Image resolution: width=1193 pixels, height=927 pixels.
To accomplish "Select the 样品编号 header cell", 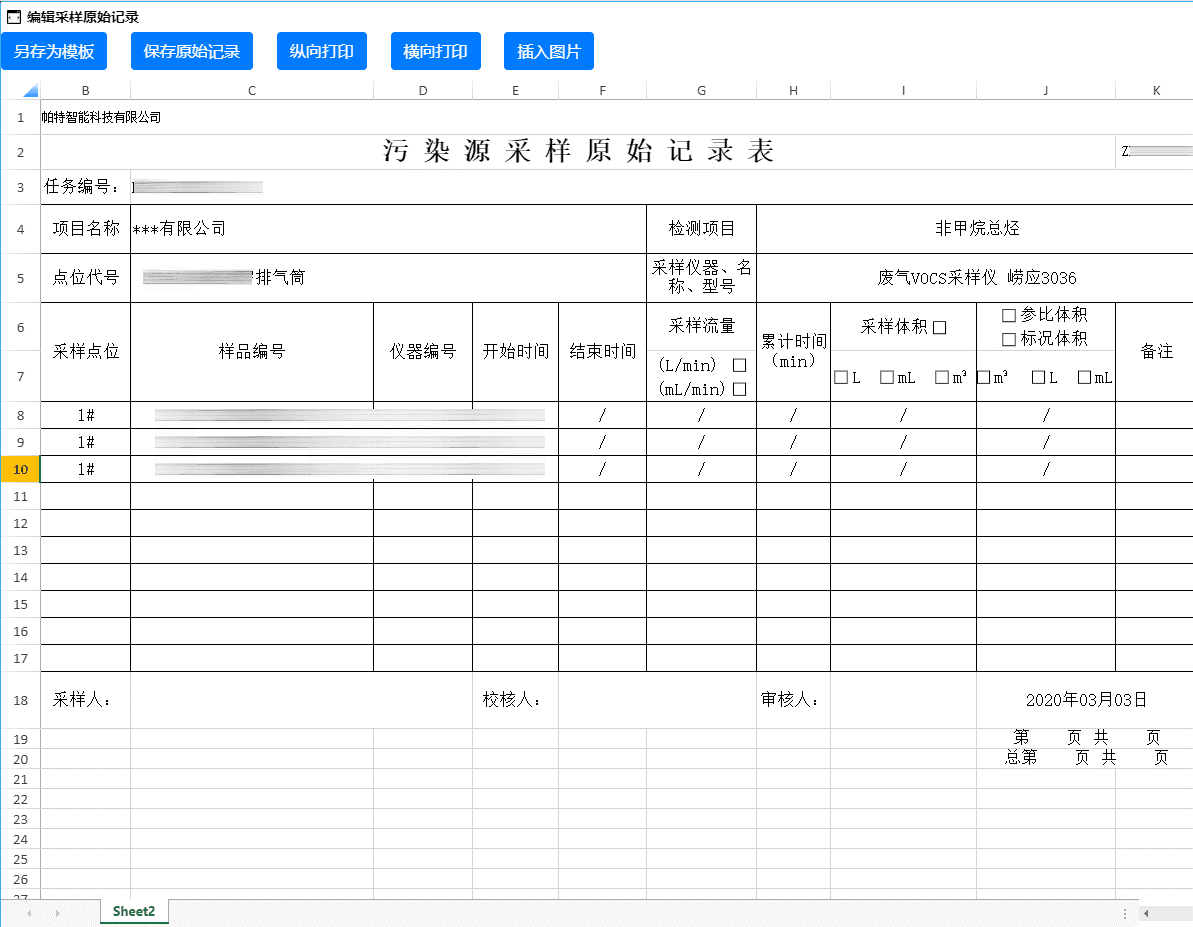I will [x=252, y=352].
